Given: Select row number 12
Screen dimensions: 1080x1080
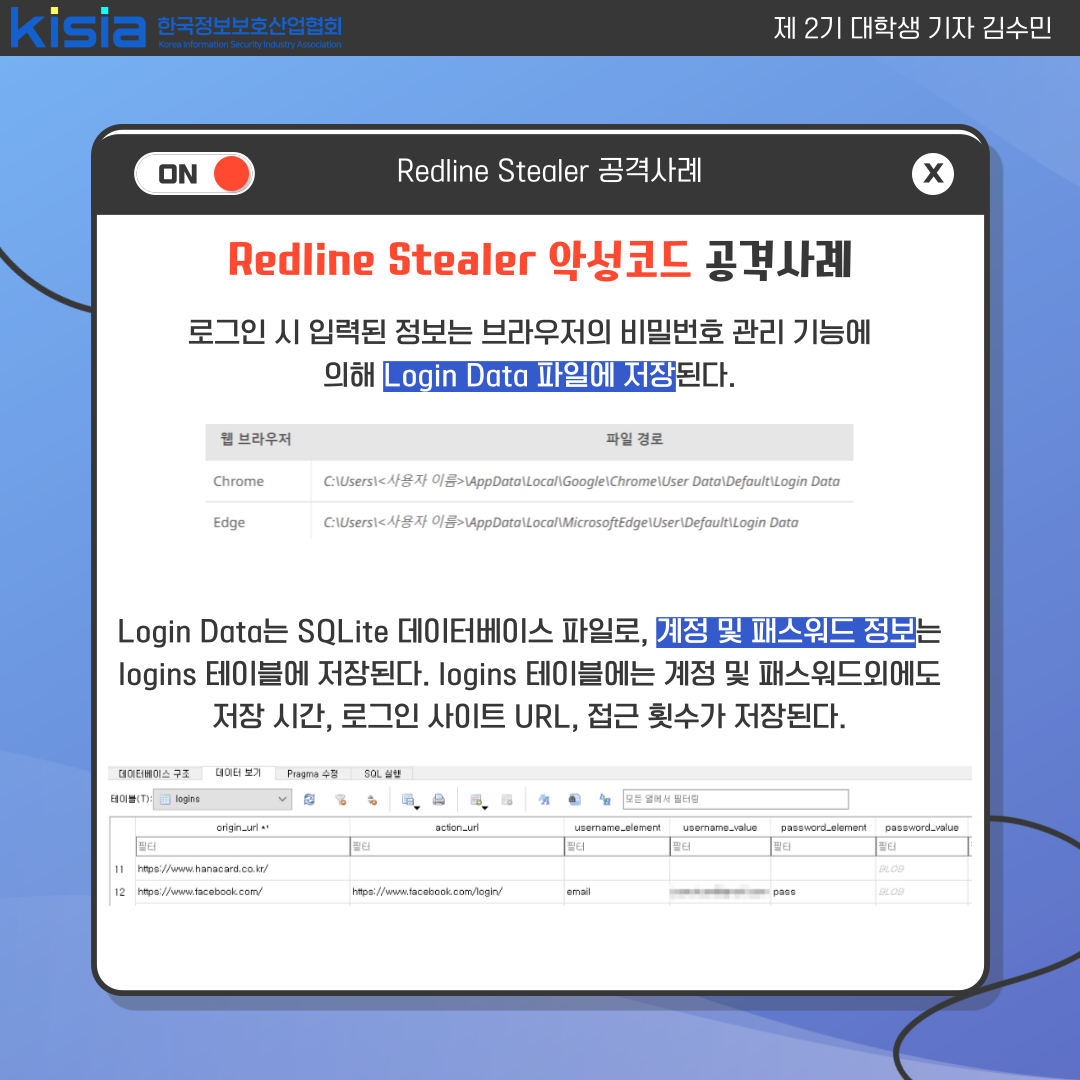Looking at the screenshot, I should click(120, 892).
